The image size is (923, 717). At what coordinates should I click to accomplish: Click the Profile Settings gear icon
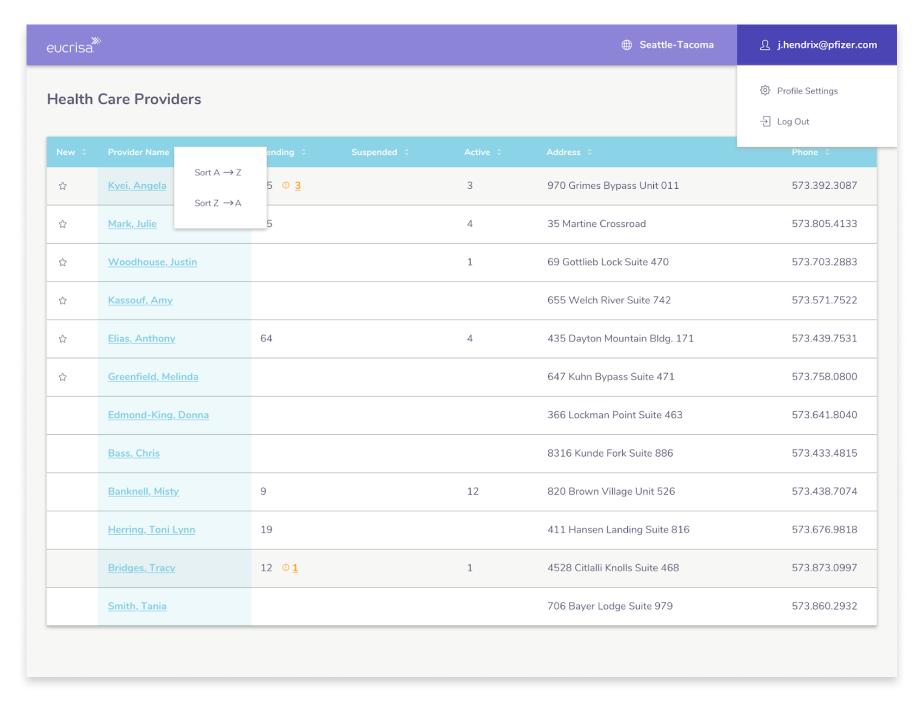click(x=765, y=90)
